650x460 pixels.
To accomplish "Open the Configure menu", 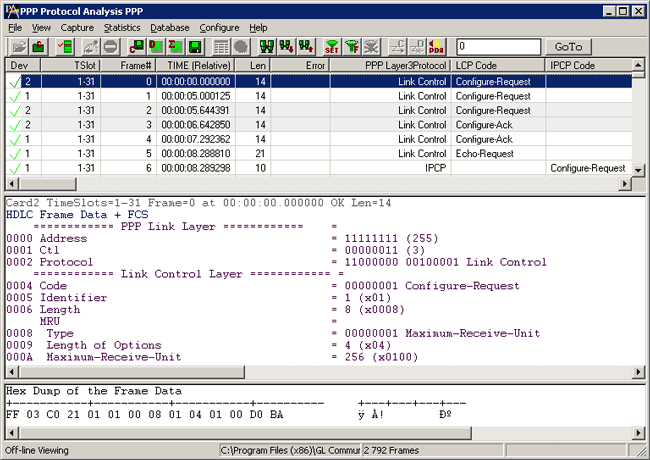I will 219,28.
